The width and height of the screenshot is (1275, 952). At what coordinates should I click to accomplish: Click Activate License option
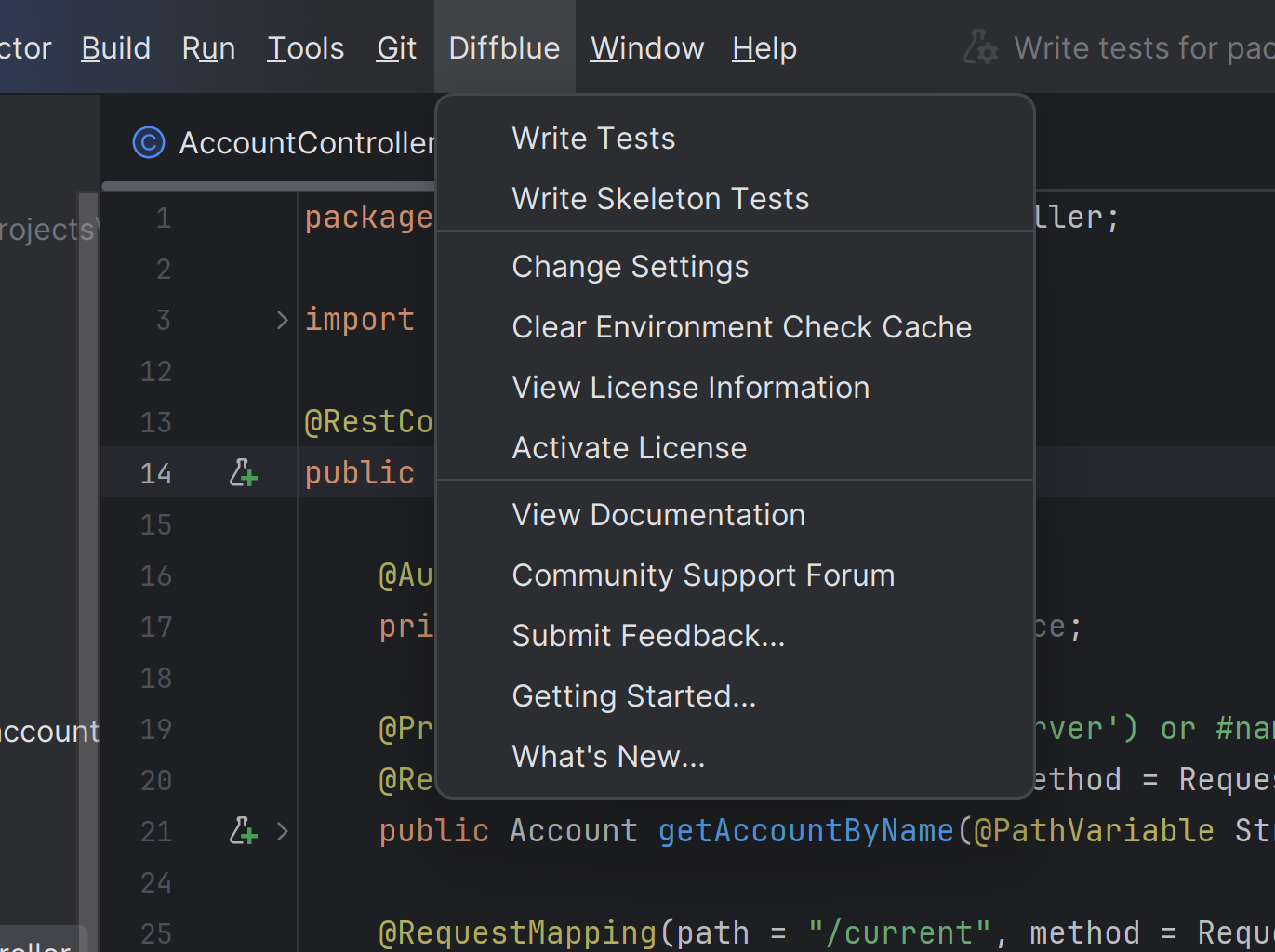(629, 448)
